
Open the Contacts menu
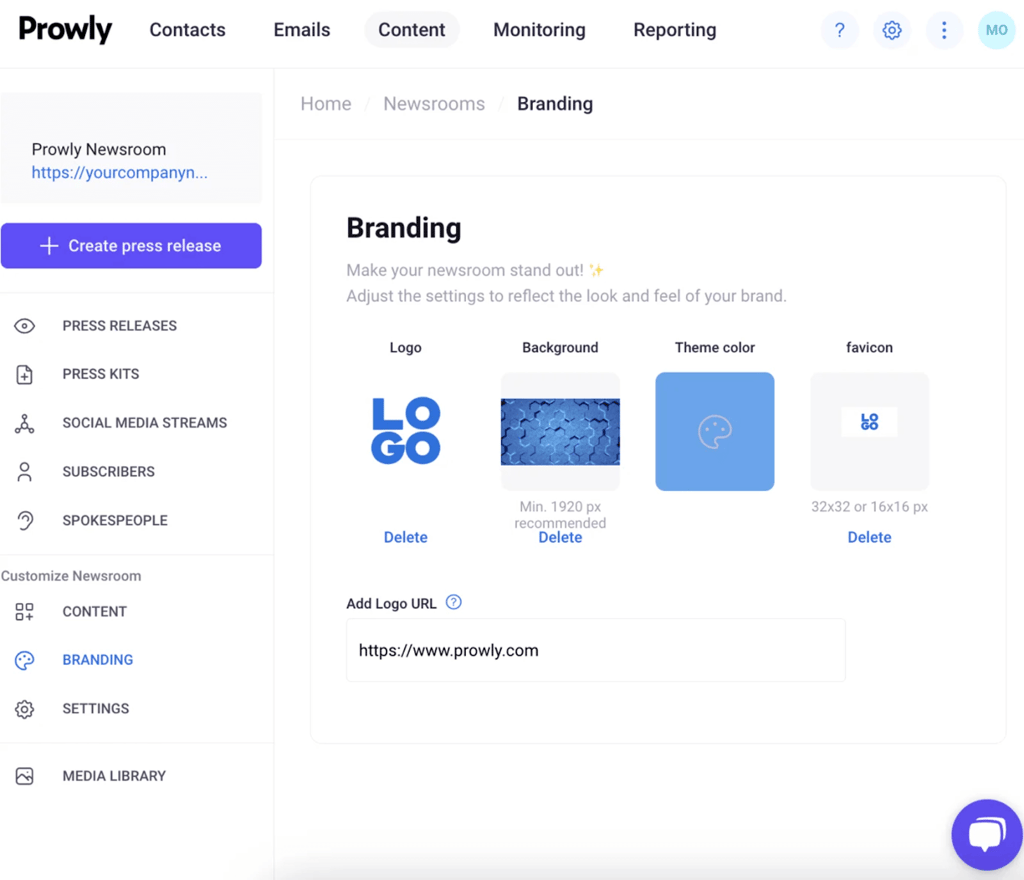click(187, 30)
